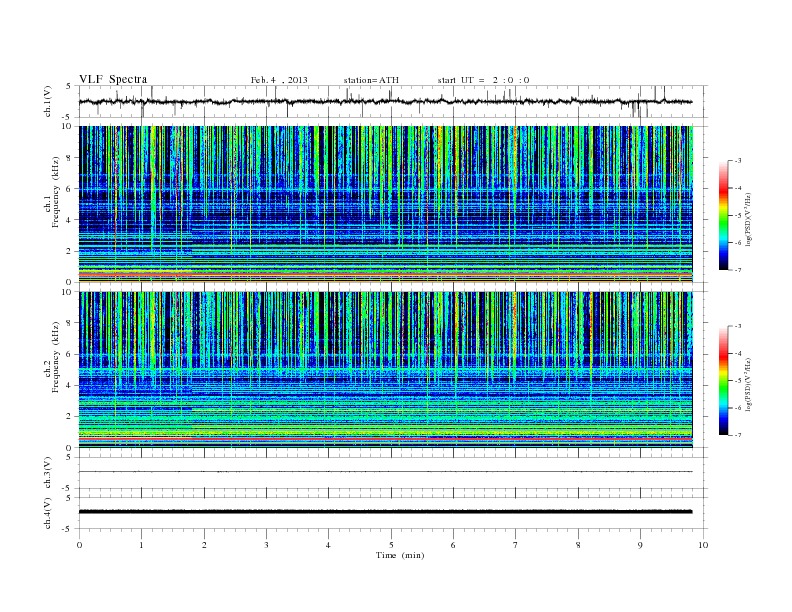Screen dimensions: 792x612
Task: Click the "4" kHz tick of ch.1 spectrogram
Action: tap(69, 220)
